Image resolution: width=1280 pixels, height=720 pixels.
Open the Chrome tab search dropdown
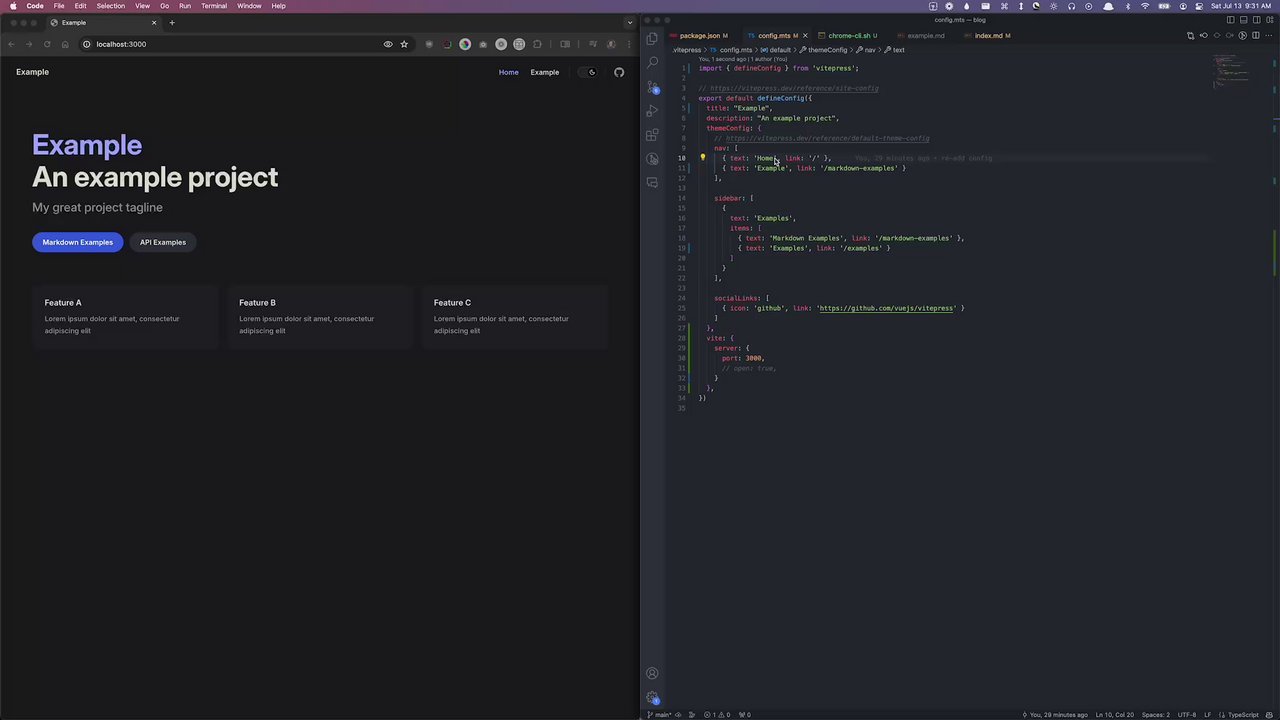tap(629, 22)
